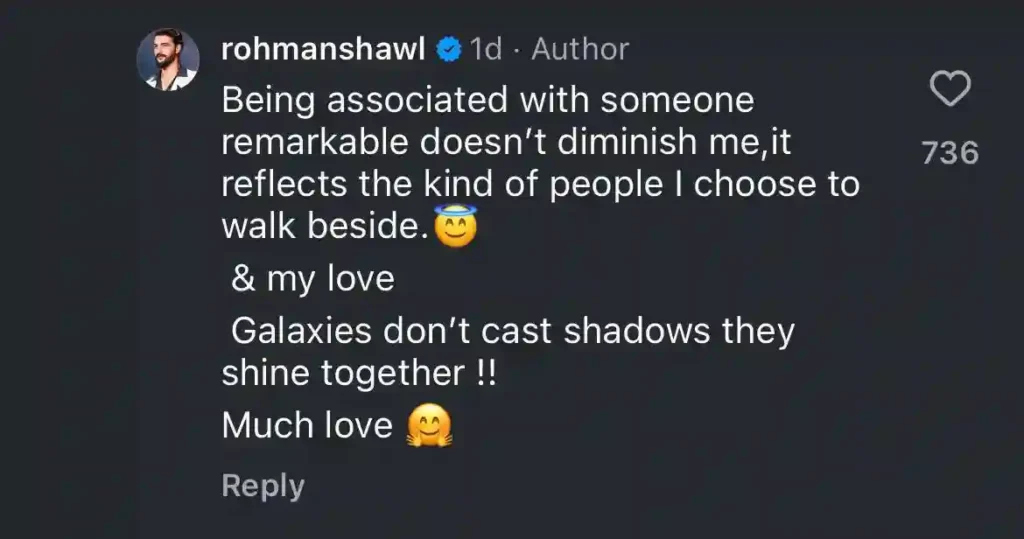The image size is (1024, 539).
Task: Click the 1d timestamp
Action: point(485,49)
